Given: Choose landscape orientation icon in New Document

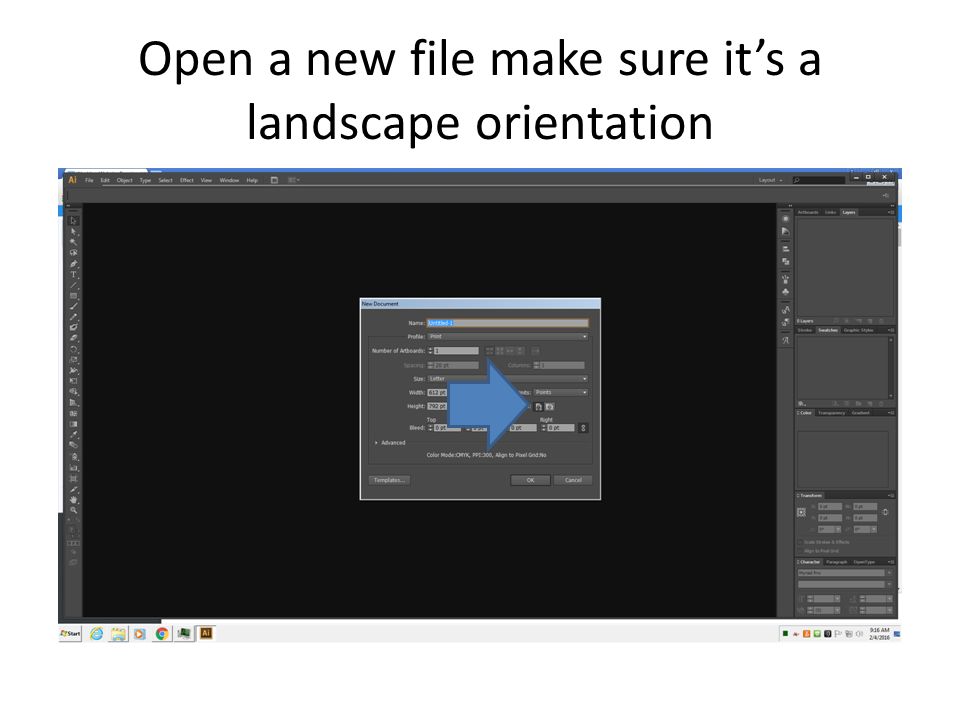Looking at the screenshot, I should [550, 407].
